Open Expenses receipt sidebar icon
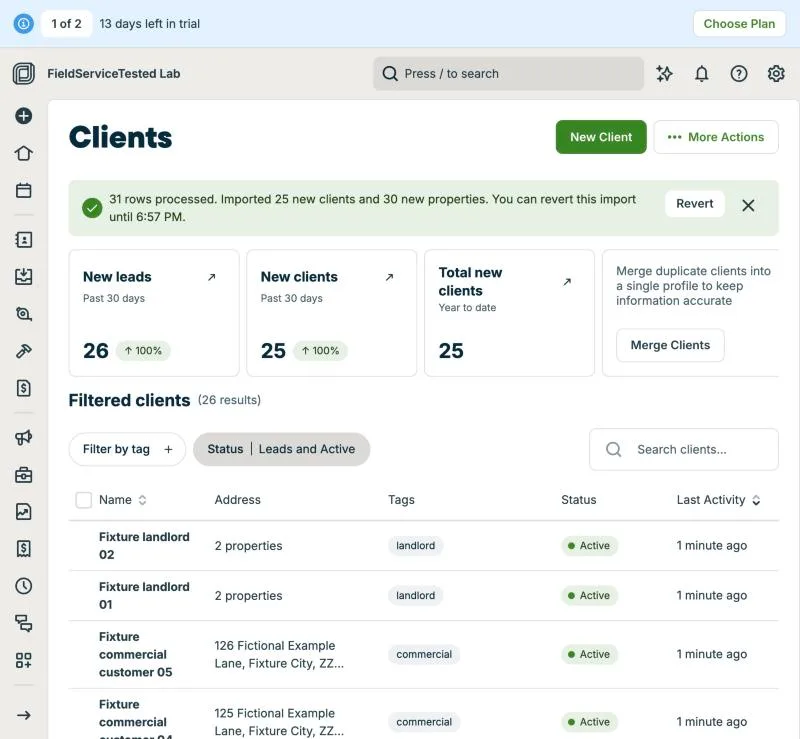800x739 pixels. click(x=23, y=549)
